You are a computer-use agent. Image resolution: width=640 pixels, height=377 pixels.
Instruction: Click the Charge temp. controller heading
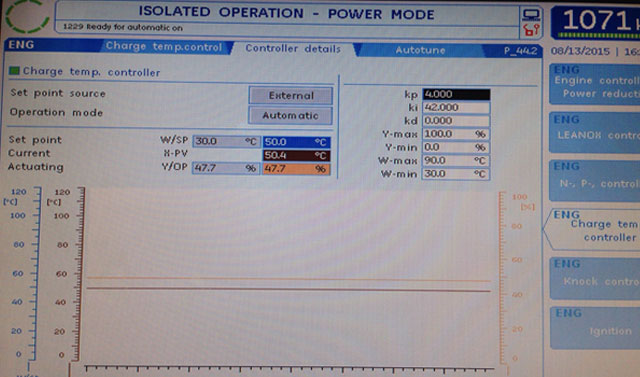91,72
